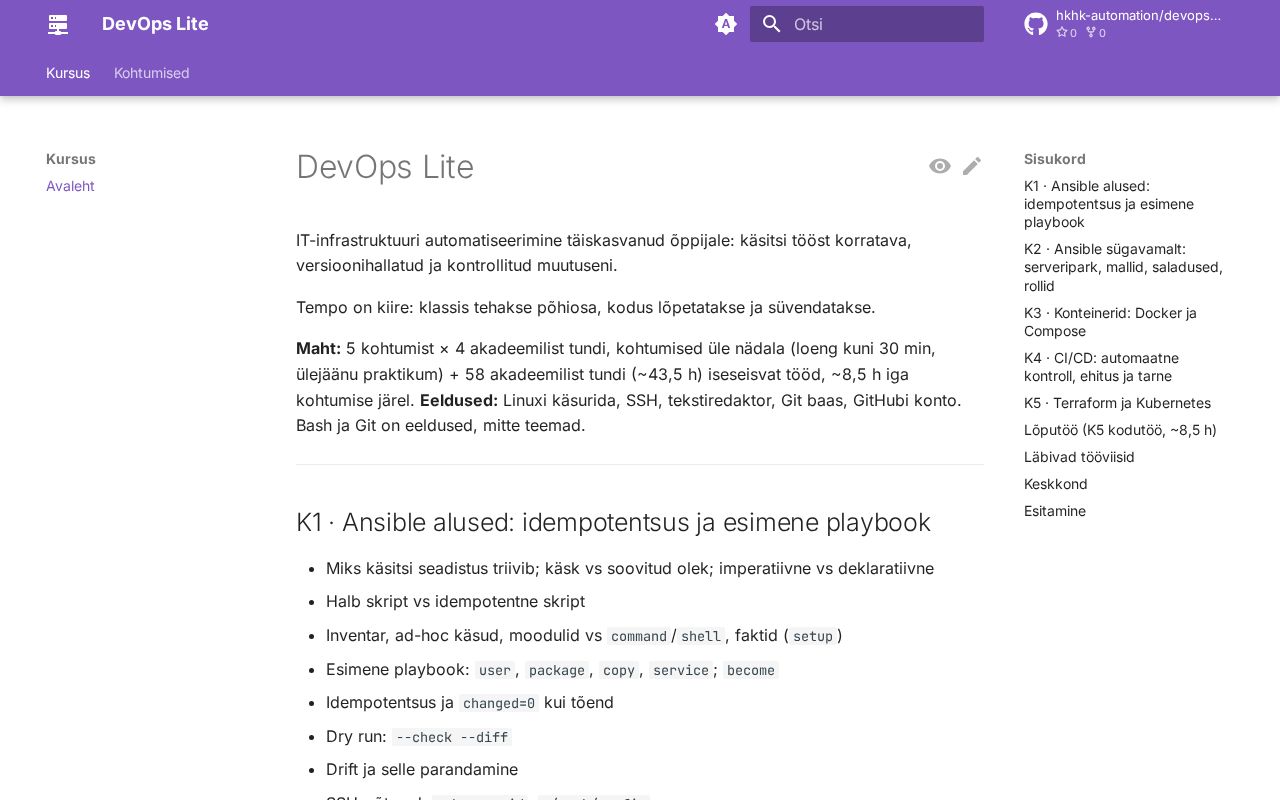Switch to the Kohtumised tab

click(x=152, y=73)
